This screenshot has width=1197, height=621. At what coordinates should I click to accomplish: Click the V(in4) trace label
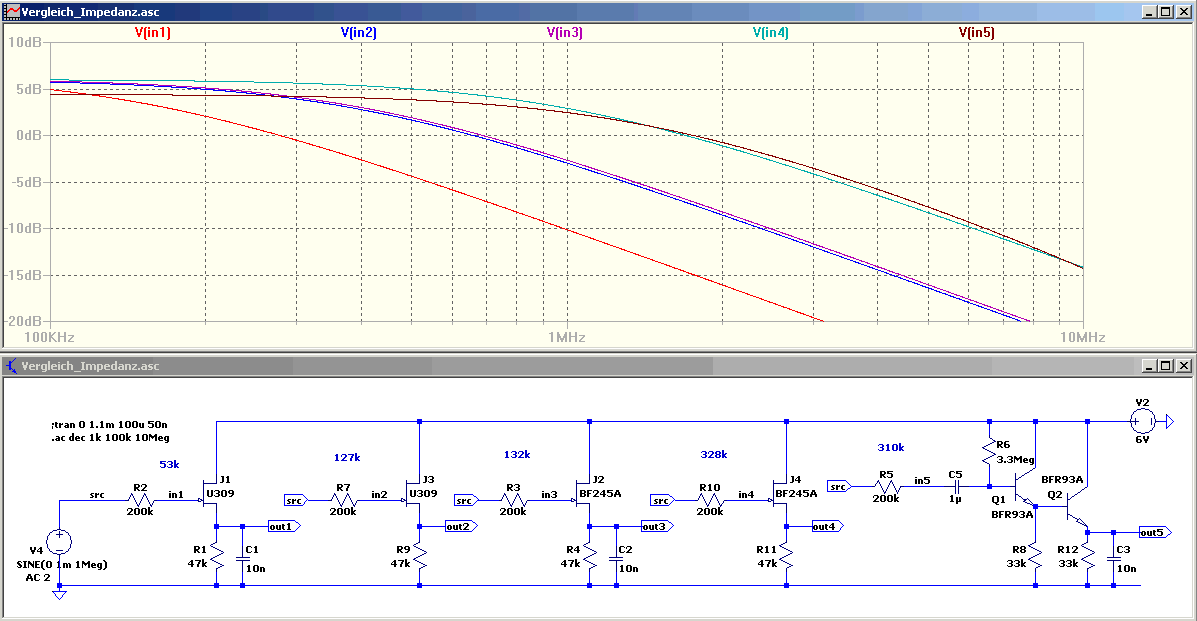[x=770, y=33]
